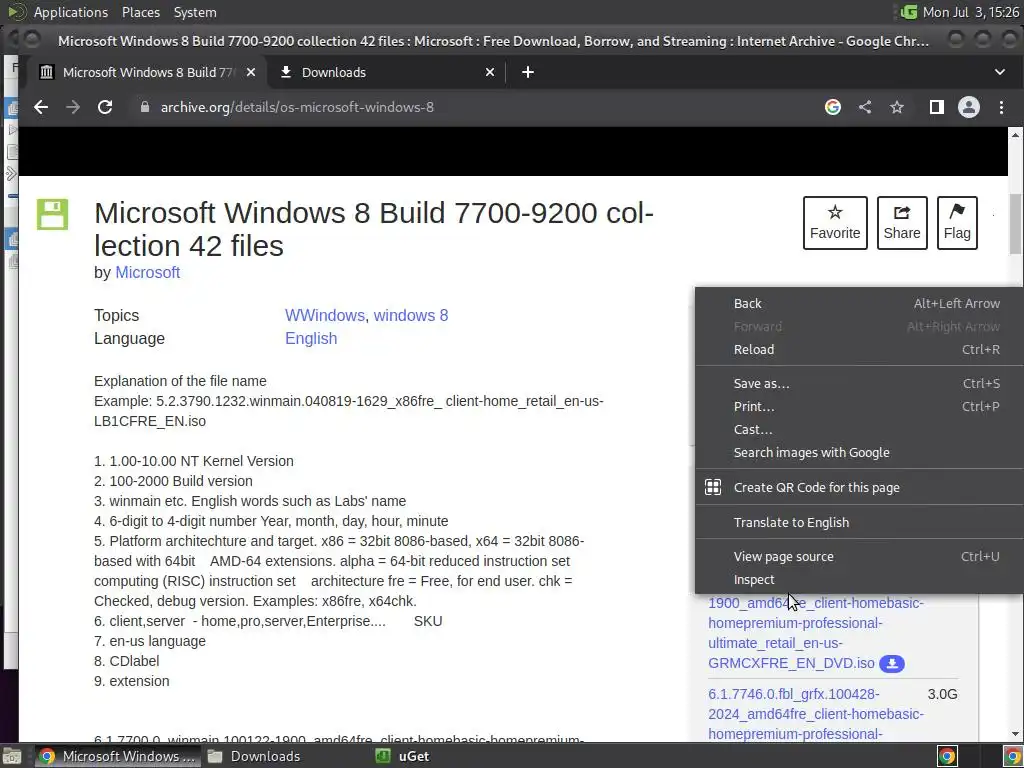This screenshot has width=1024, height=768.
Task: Bookmark this page with star icon
Action: [x=897, y=107]
